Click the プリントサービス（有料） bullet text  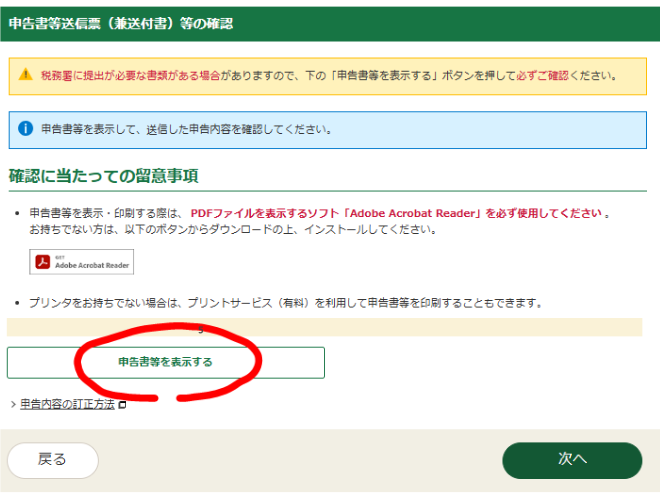click(285, 302)
